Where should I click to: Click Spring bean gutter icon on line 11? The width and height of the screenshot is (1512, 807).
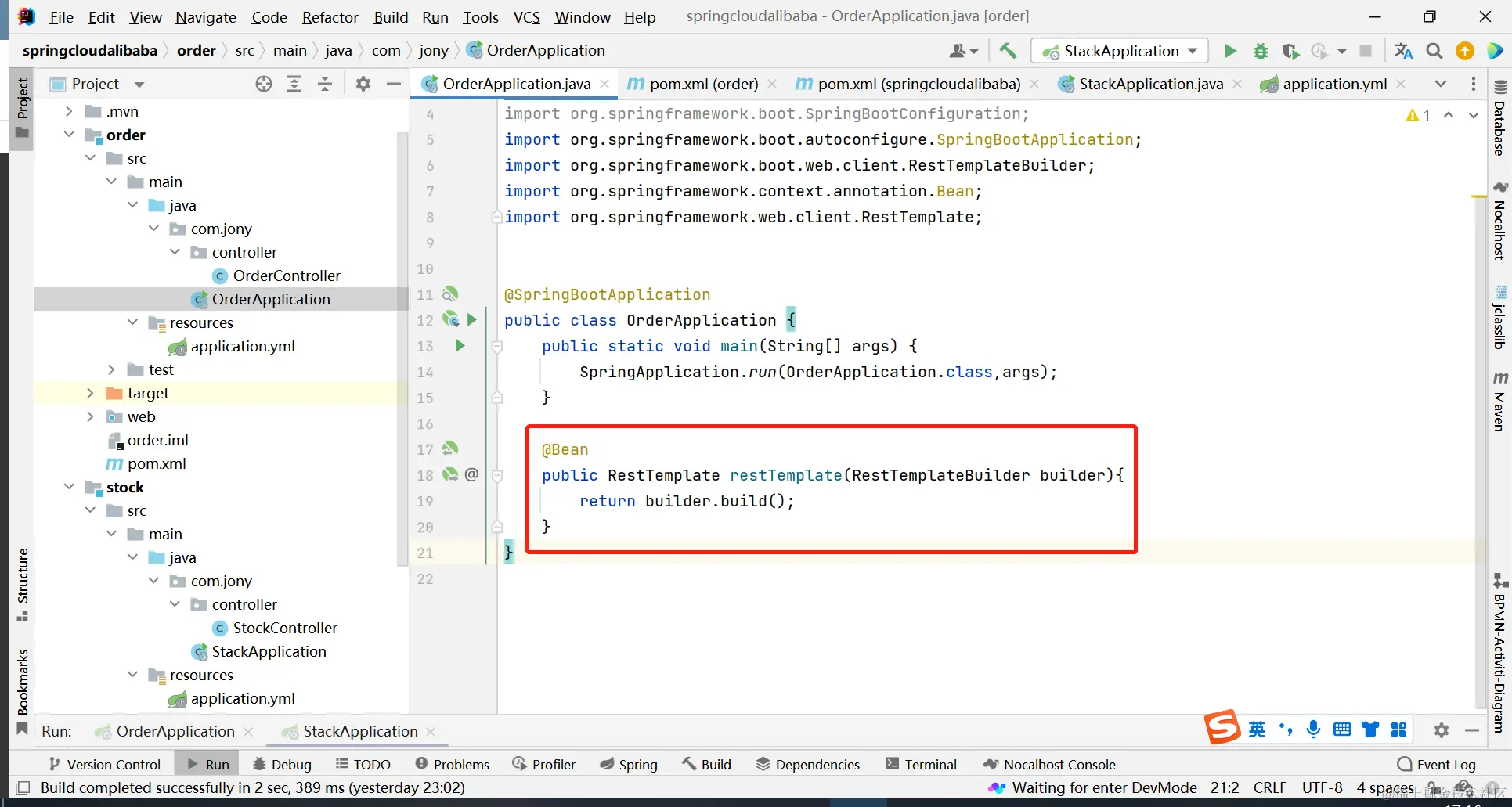pyautogui.click(x=450, y=294)
